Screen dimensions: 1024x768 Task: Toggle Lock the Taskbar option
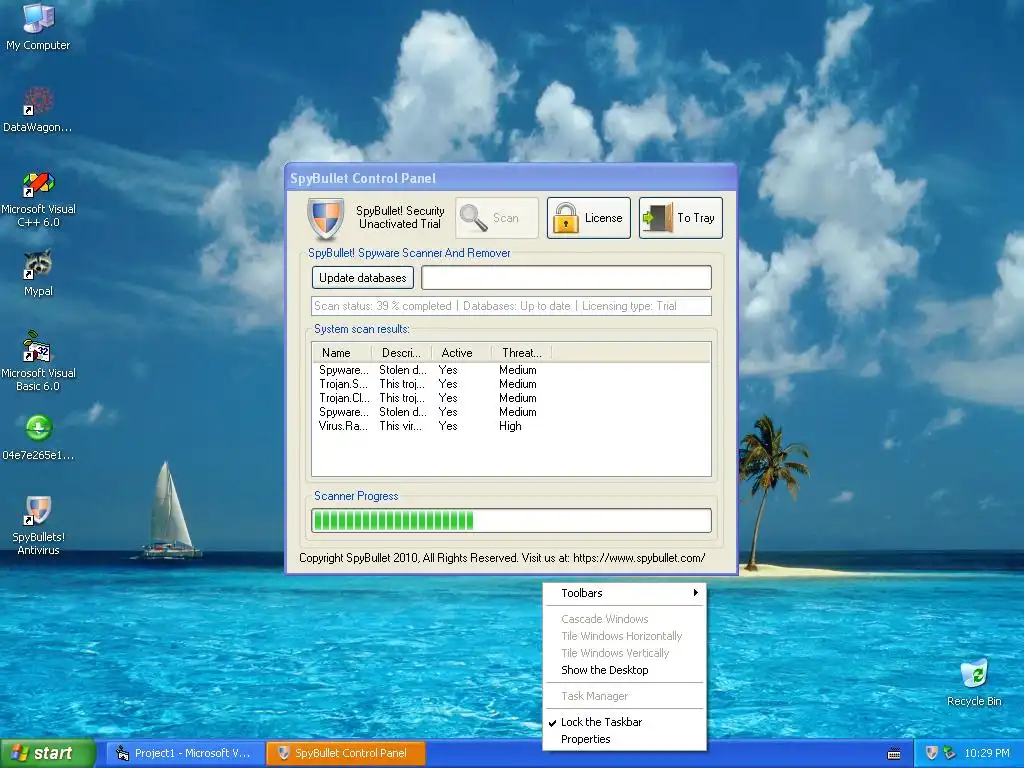coord(624,722)
